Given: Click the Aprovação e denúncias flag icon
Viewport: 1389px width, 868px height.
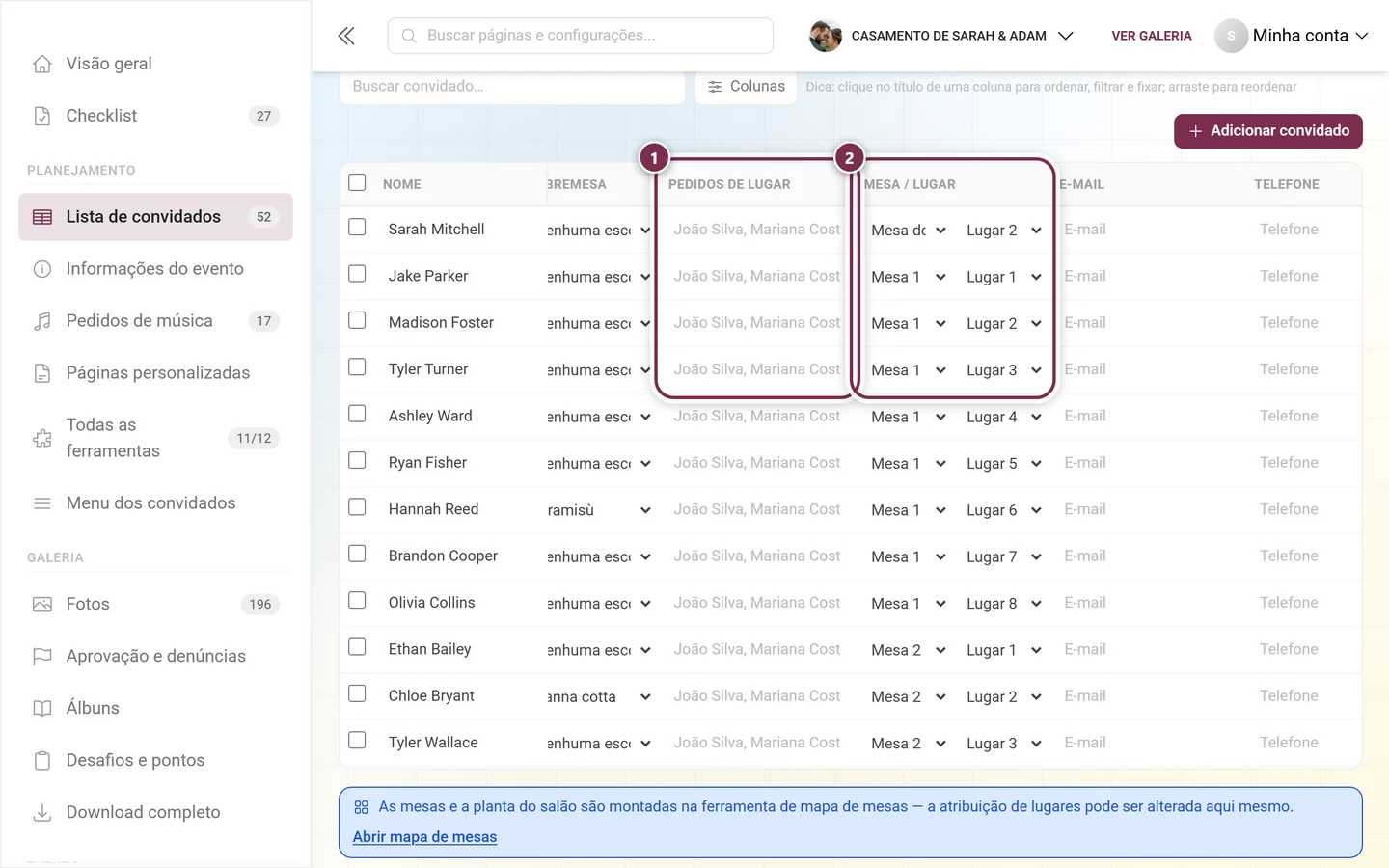Looking at the screenshot, I should [42, 657].
